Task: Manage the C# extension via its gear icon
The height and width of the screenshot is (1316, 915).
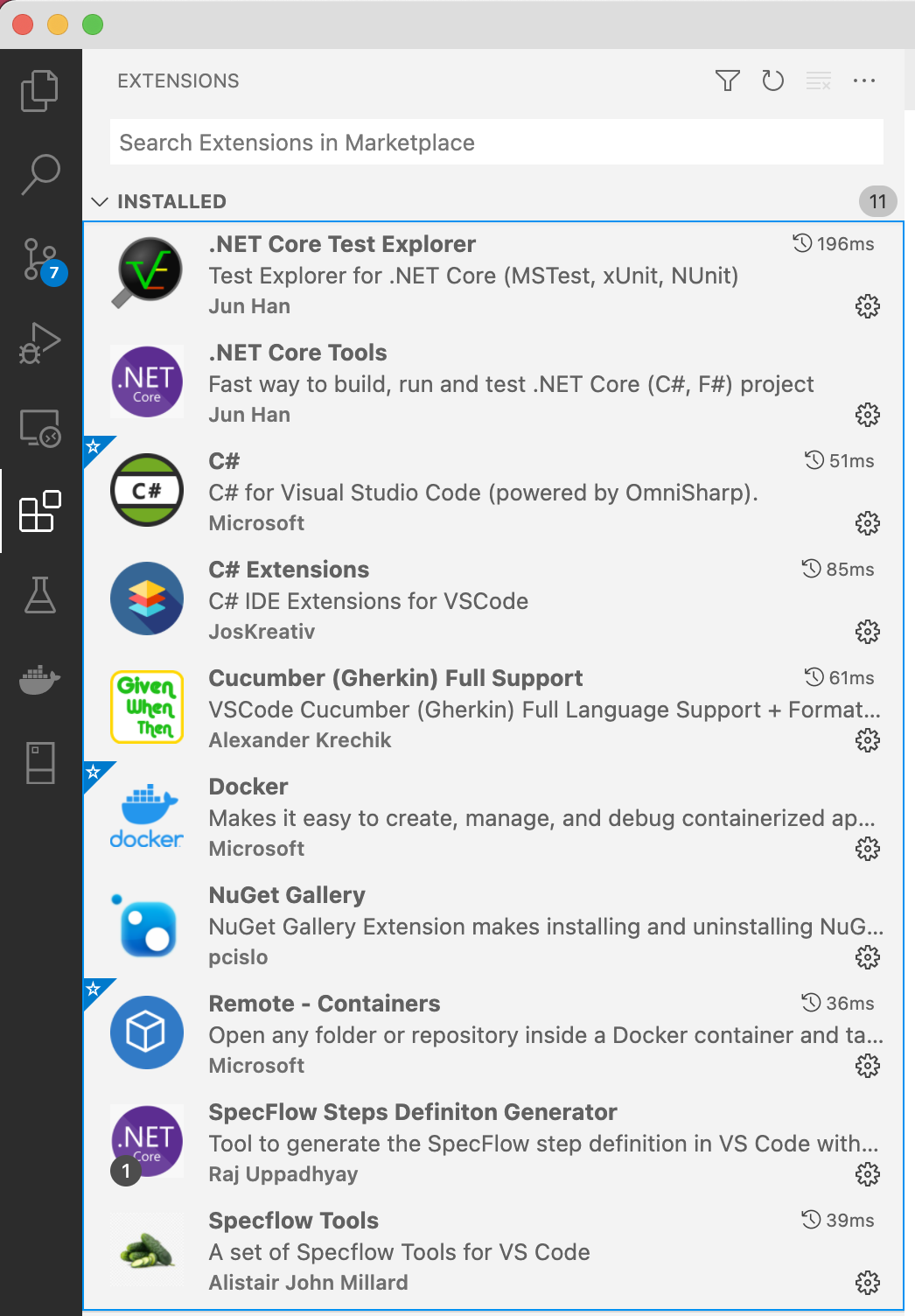Action: pyautogui.click(x=868, y=523)
